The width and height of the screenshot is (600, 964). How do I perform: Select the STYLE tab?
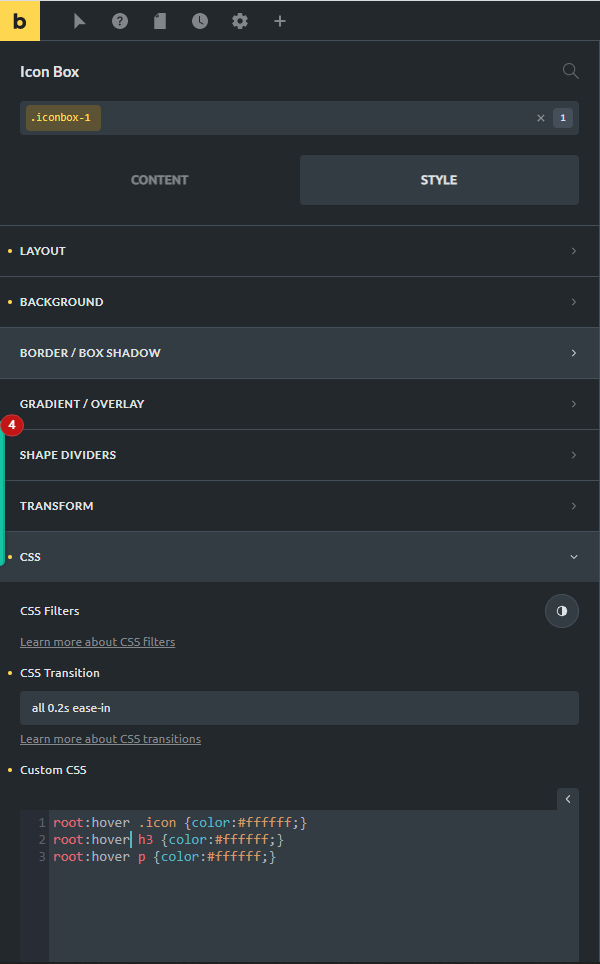pyautogui.click(x=439, y=180)
